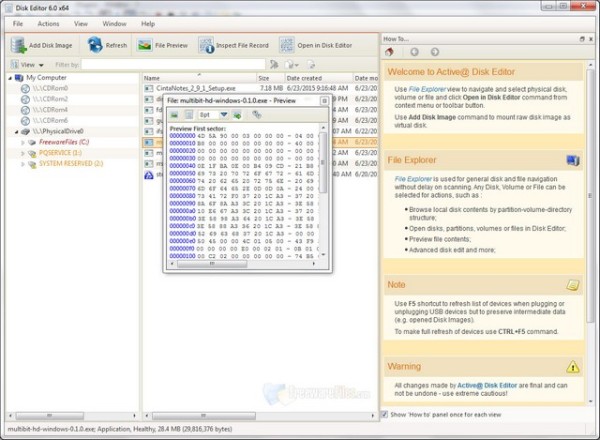The image size is (600, 440).
Task: Open the View menu in menu bar
Action: 81,24
